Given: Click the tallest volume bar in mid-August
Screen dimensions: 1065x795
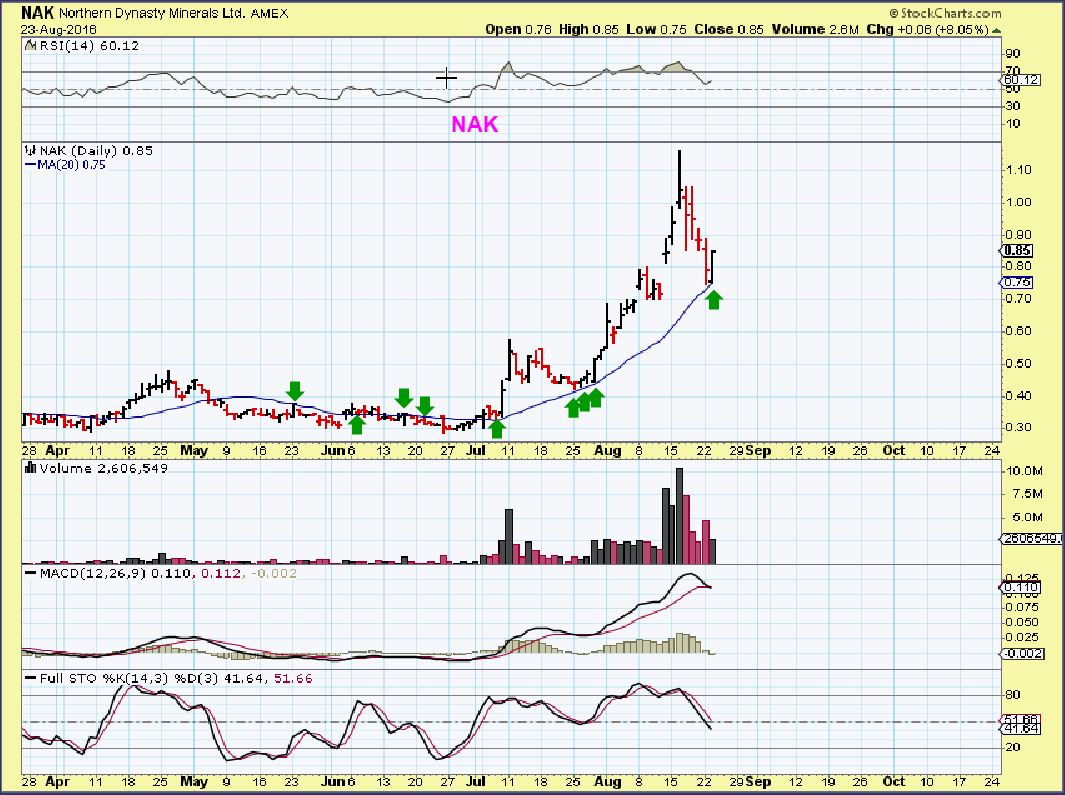Looking at the screenshot, I should pyautogui.click(x=679, y=516).
